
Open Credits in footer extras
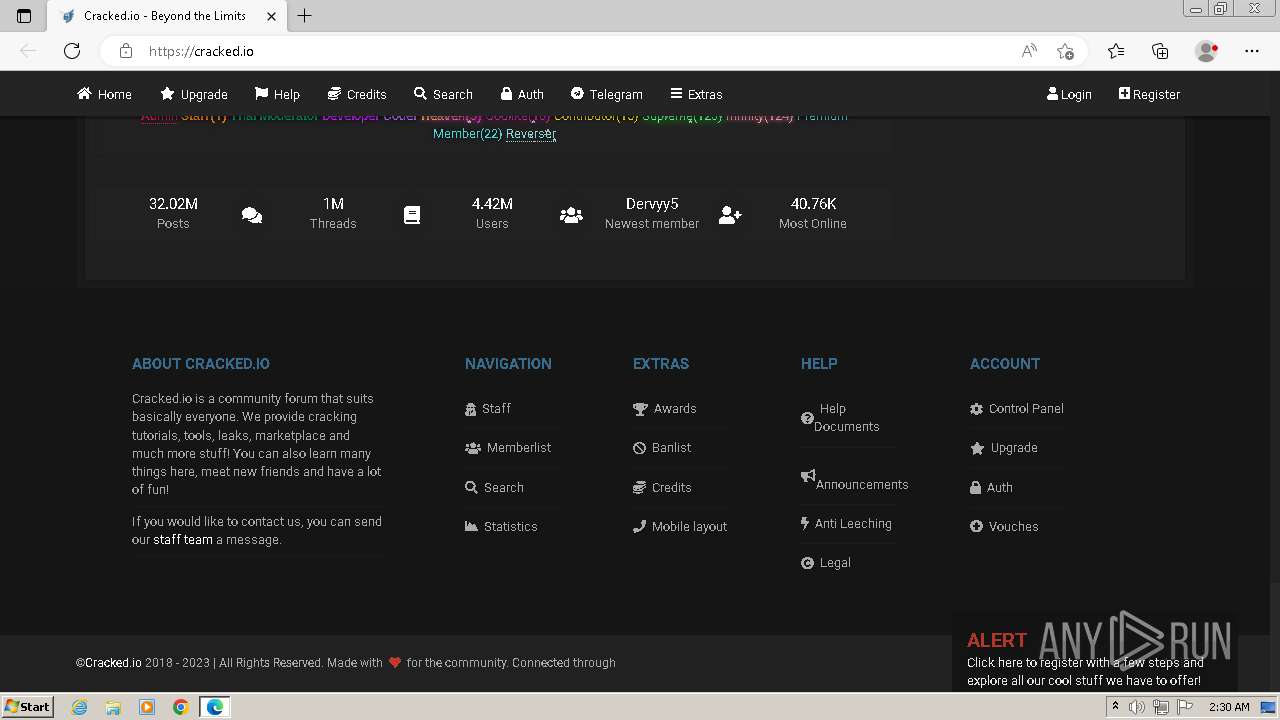(662, 487)
